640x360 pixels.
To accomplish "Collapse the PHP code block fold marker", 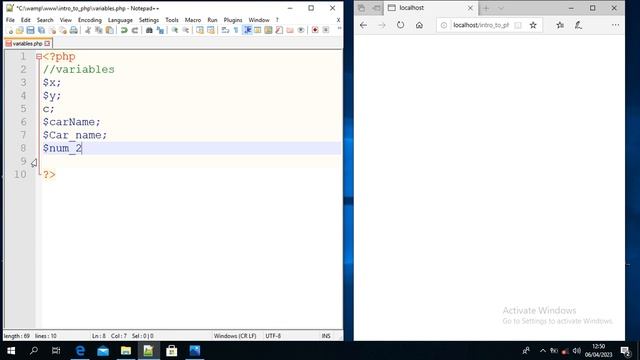I will point(39,57).
